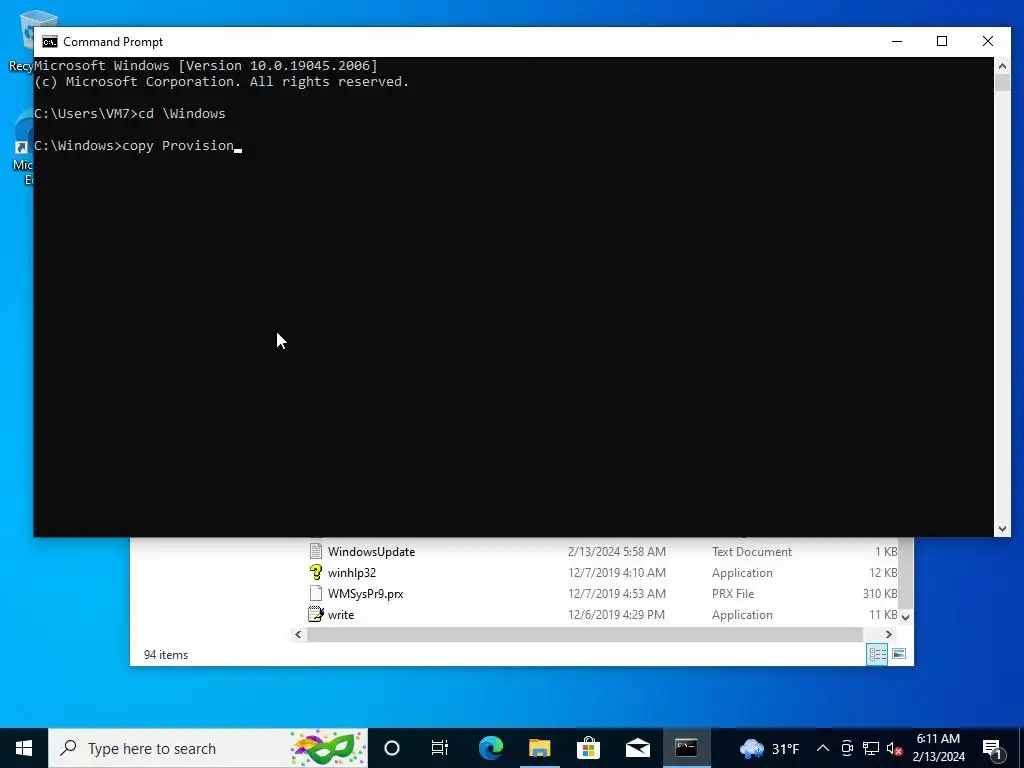Click Command Prompt taskbar icon
Viewport: 1024px width, 768px height.
(x=686, y=748)
